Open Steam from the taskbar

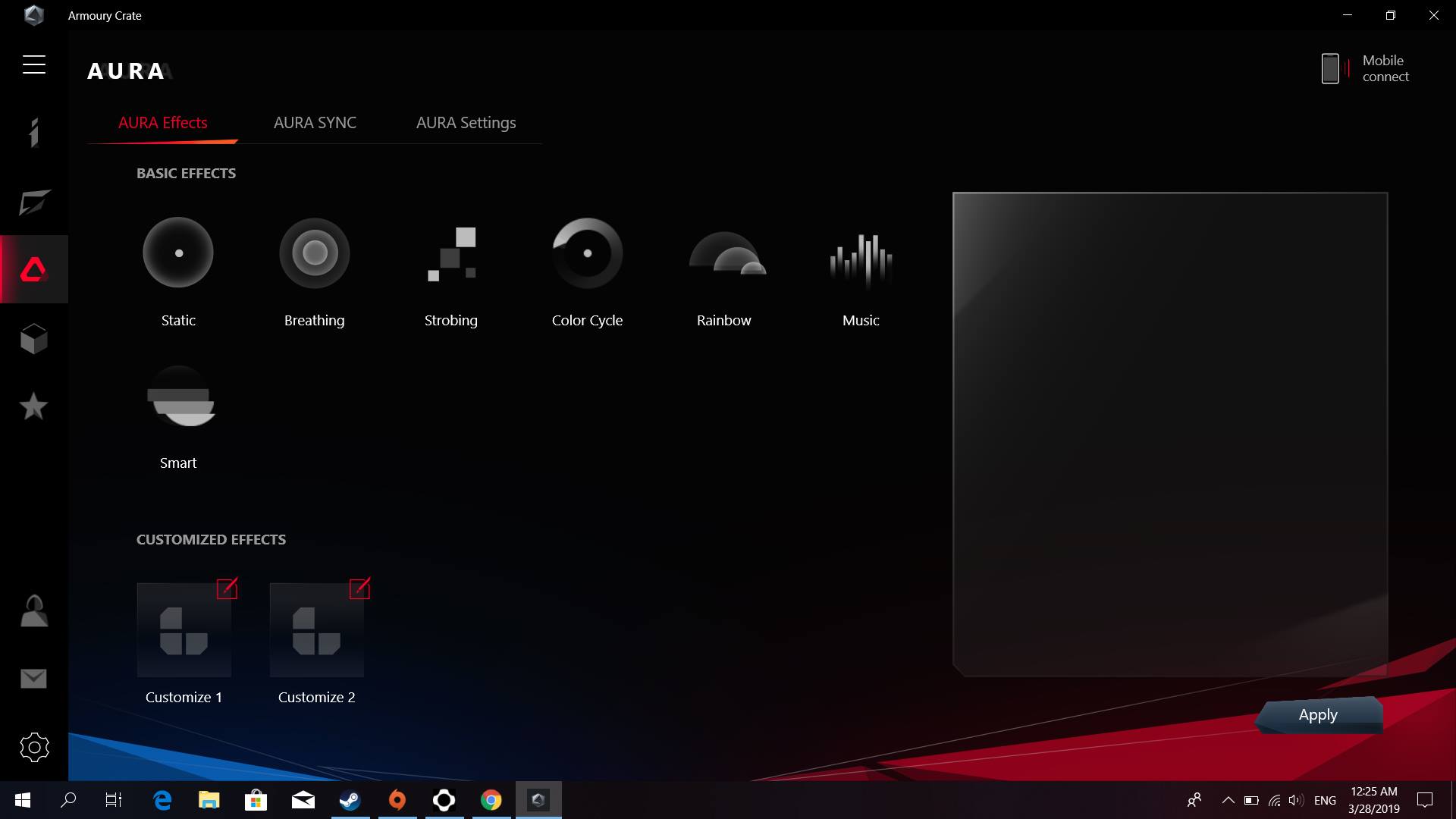point(350,800)
